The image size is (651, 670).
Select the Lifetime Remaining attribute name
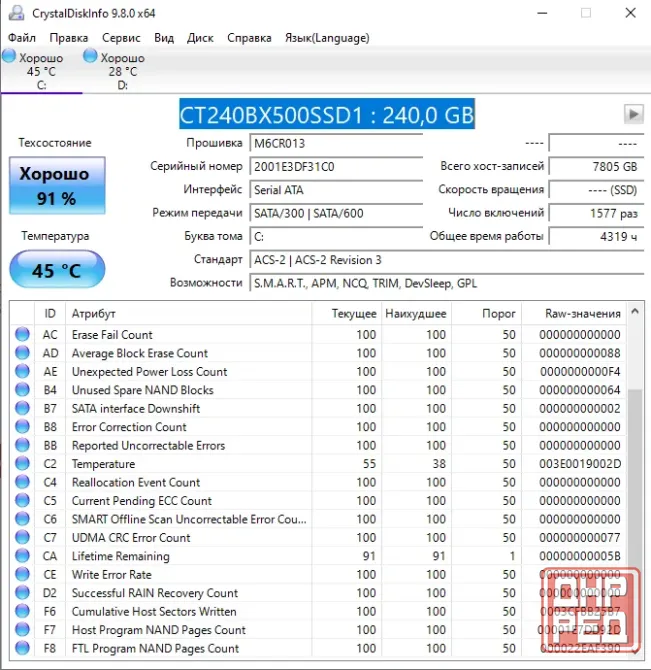[120, 556]
